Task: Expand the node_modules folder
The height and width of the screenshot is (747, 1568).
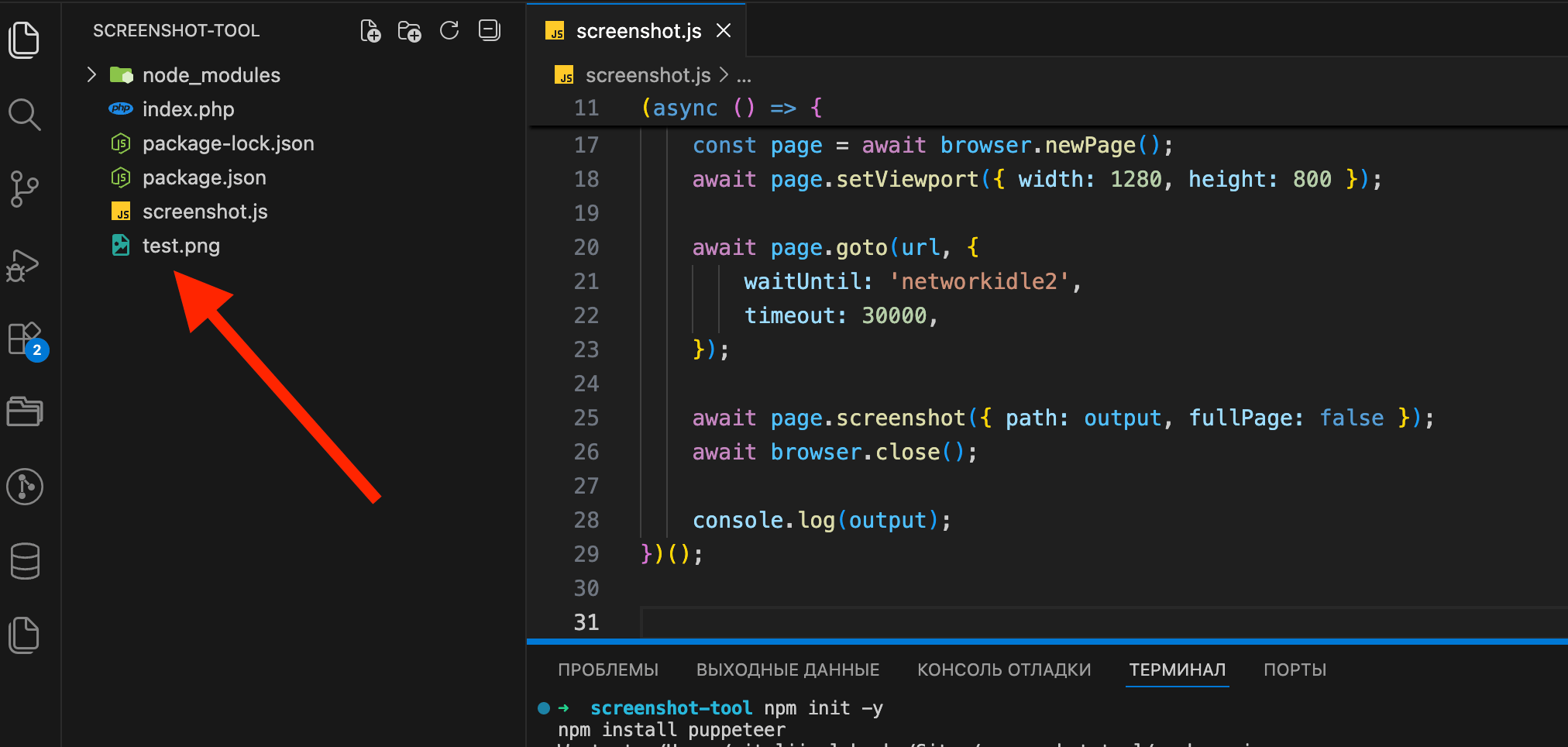Action: pos(91,74)
